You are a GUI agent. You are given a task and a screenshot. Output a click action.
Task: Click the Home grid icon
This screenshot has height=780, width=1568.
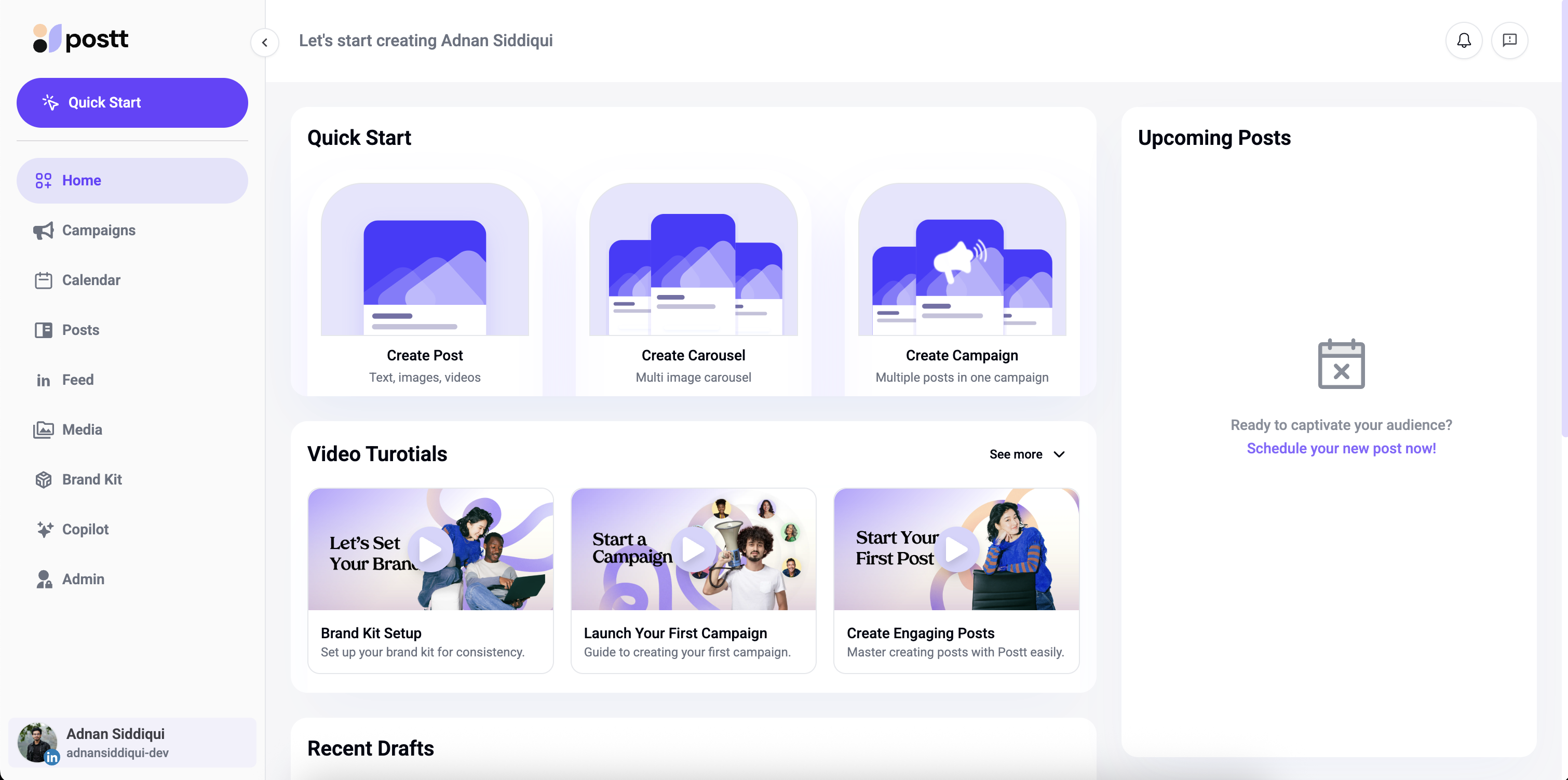(43, 180)
